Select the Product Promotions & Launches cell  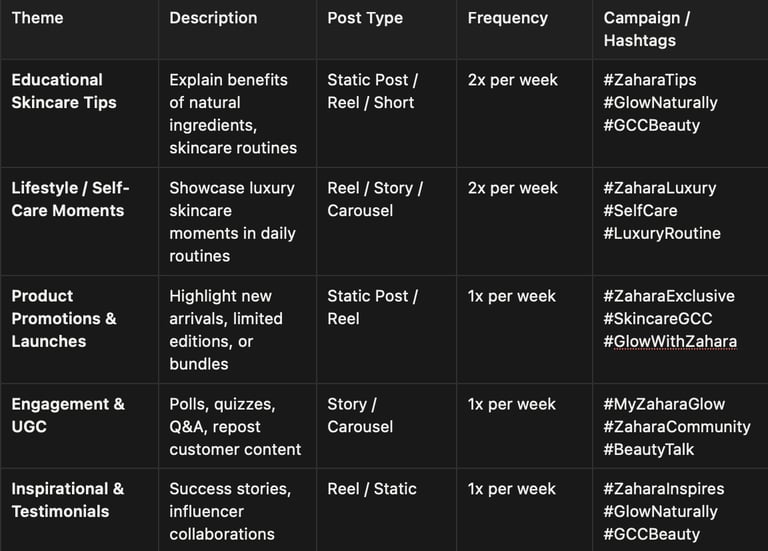[79, 330]
